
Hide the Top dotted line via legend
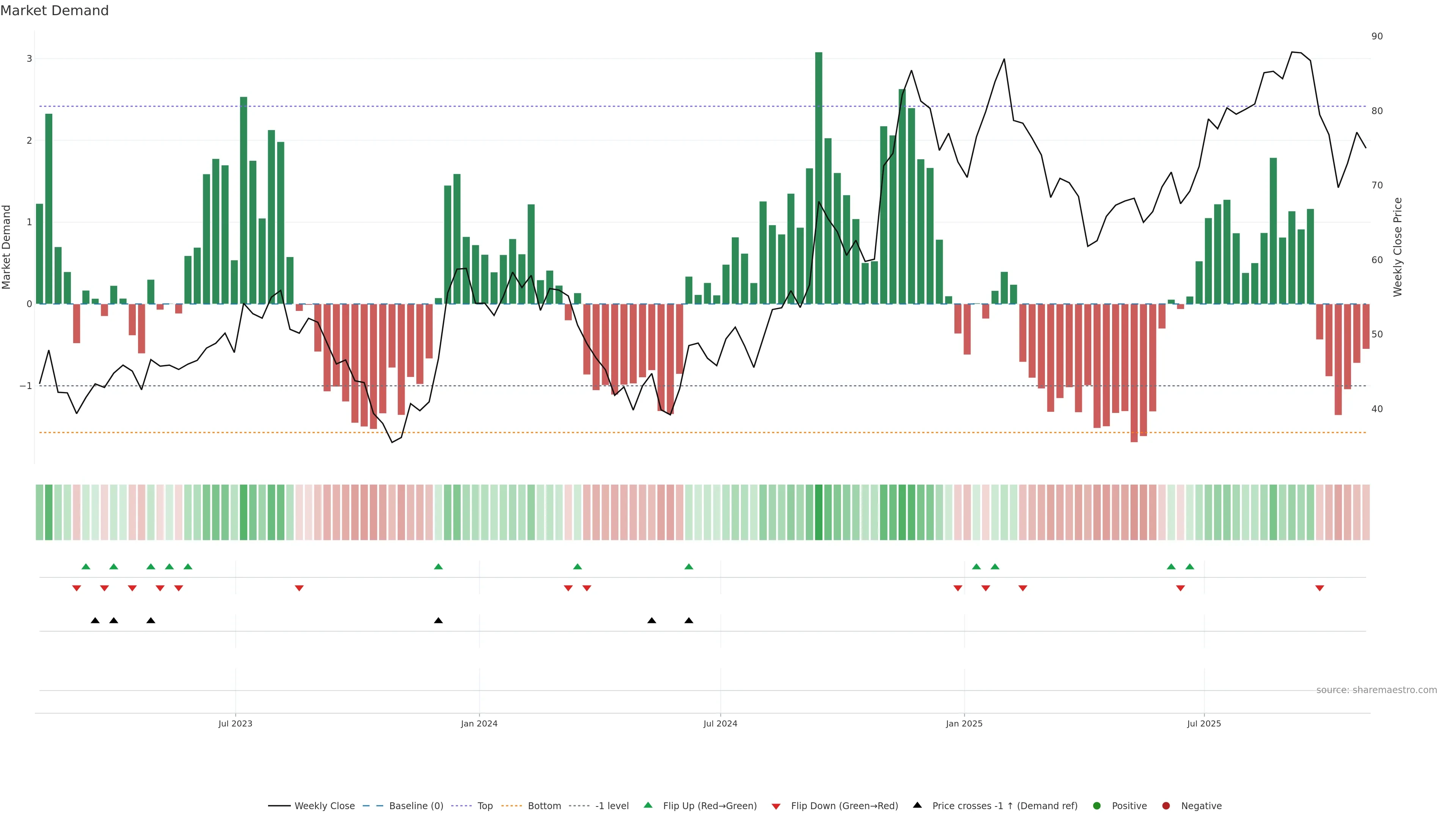tap(485, 806)
